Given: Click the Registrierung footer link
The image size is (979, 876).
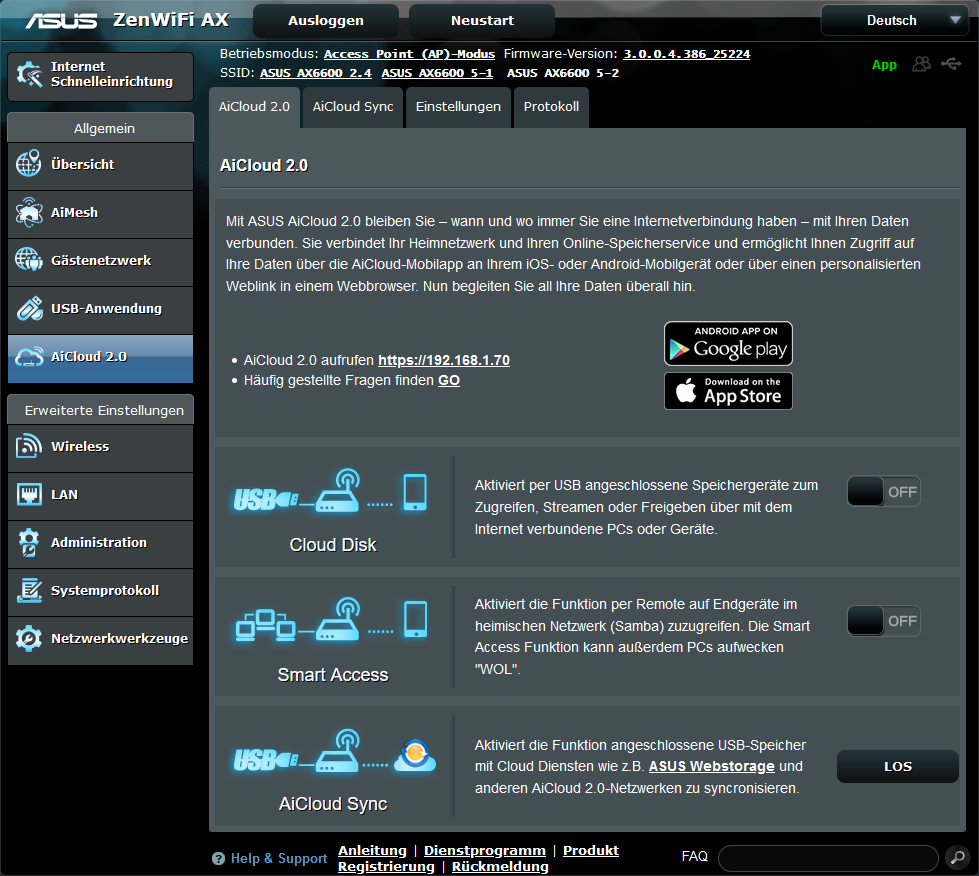Looking at the screenshot, I should point(386,867).
